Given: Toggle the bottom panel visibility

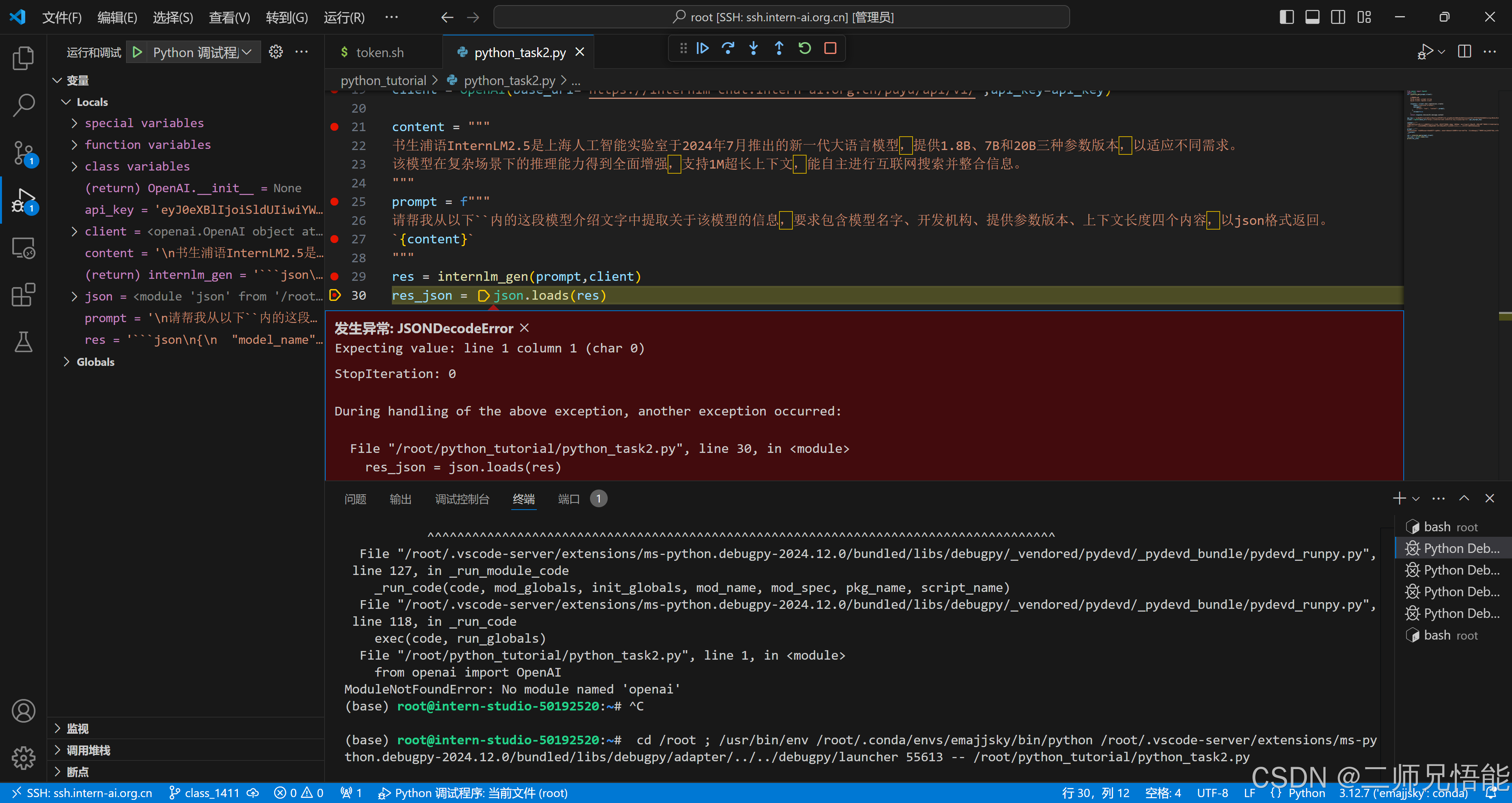Looking at the screenshot, I should click(1312, 17).
